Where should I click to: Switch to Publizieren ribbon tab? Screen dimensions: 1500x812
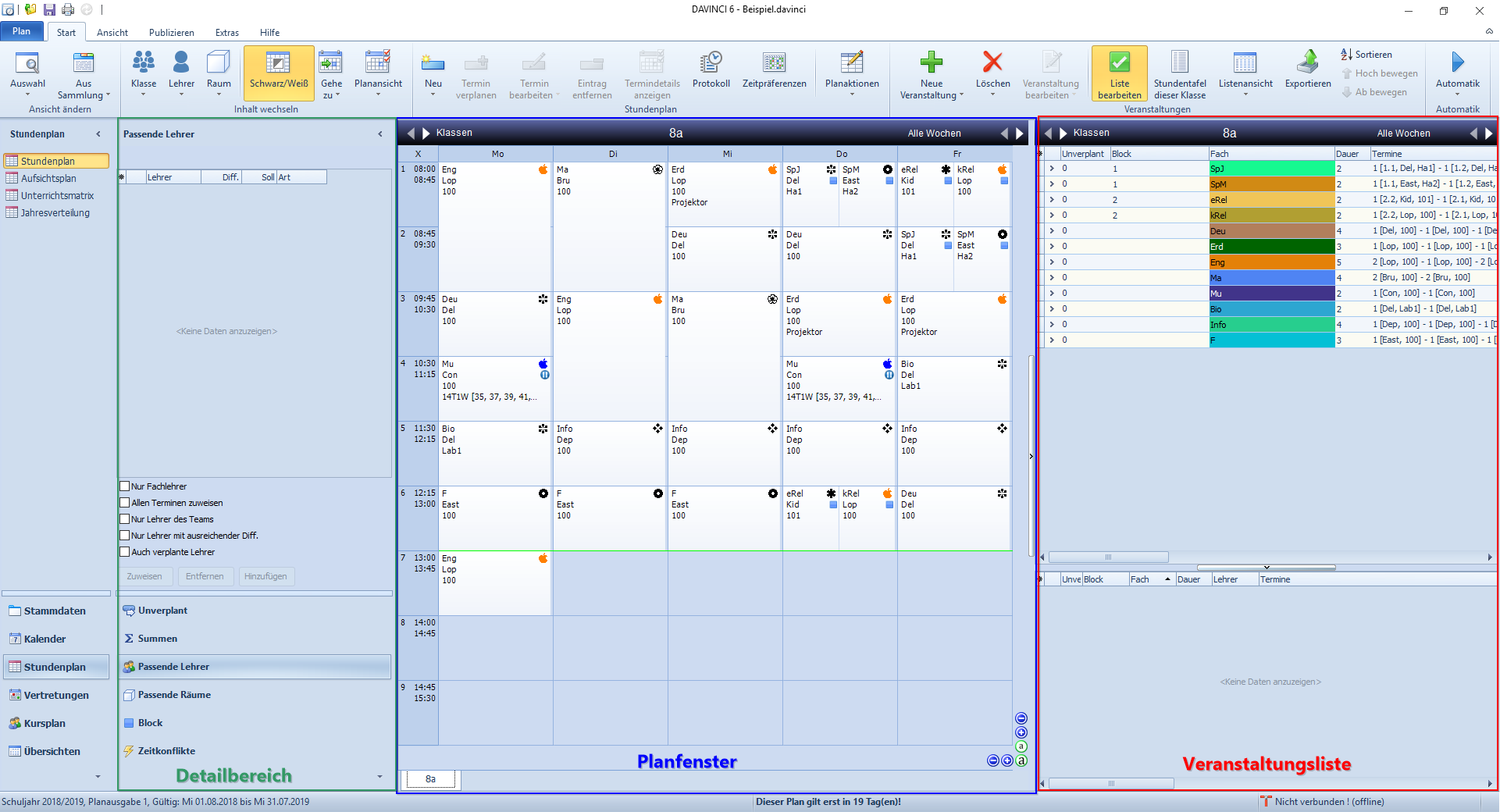[172, 33]
